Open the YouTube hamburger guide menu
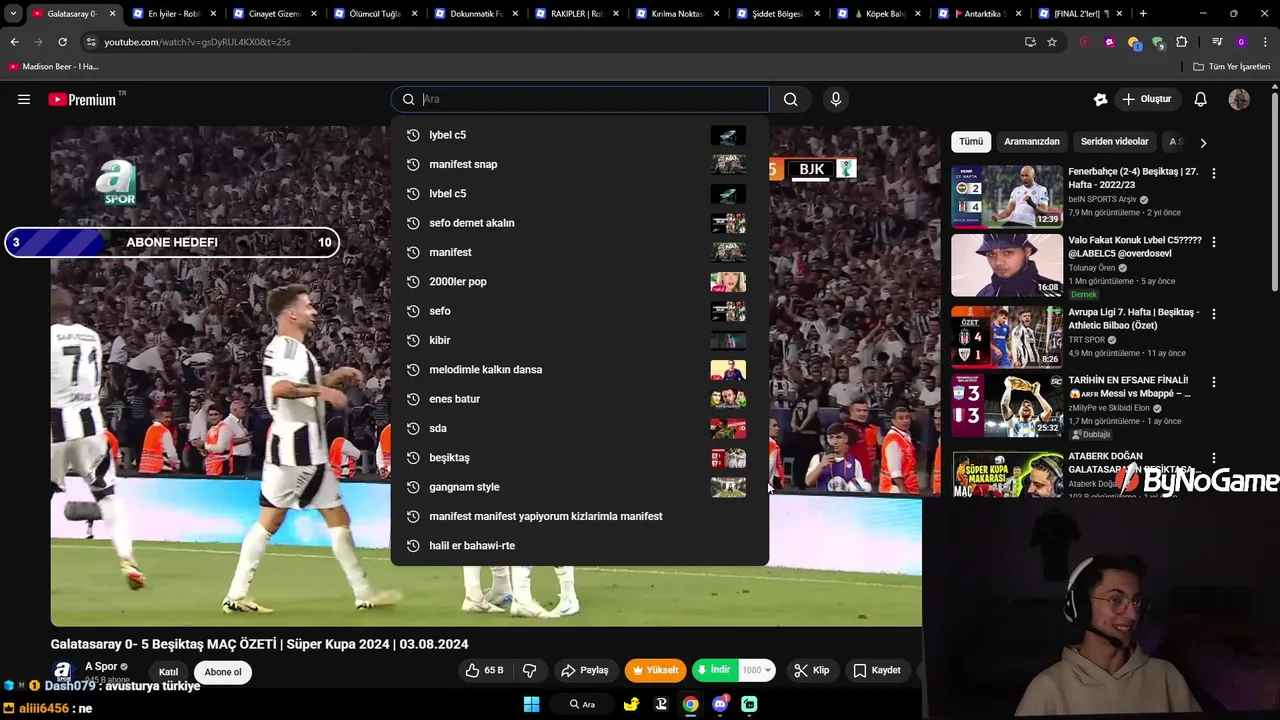The width and height of the screenshot is (1280, 720). pos(24,99)
